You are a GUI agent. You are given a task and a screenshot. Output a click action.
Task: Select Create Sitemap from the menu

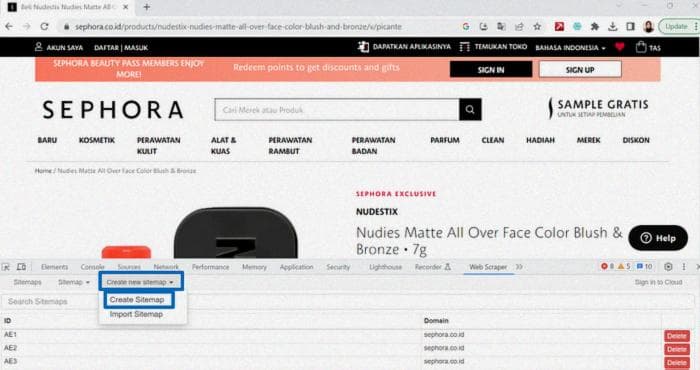pos(137,299)
